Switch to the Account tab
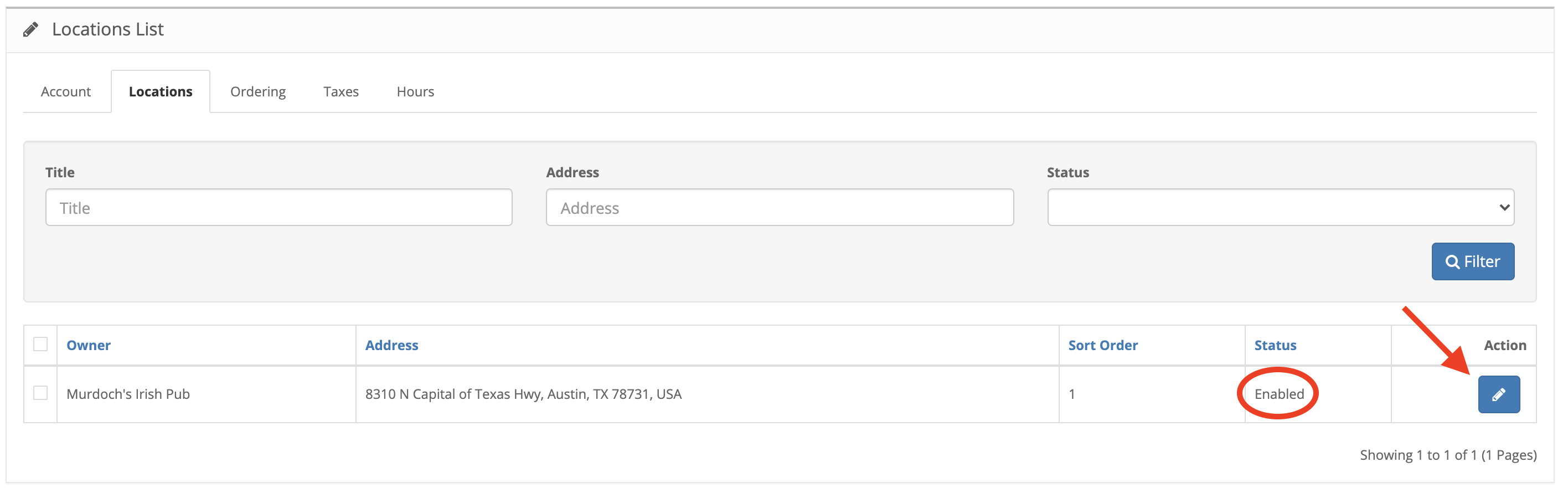This screenshot has width=1568, height=503. 66,91
